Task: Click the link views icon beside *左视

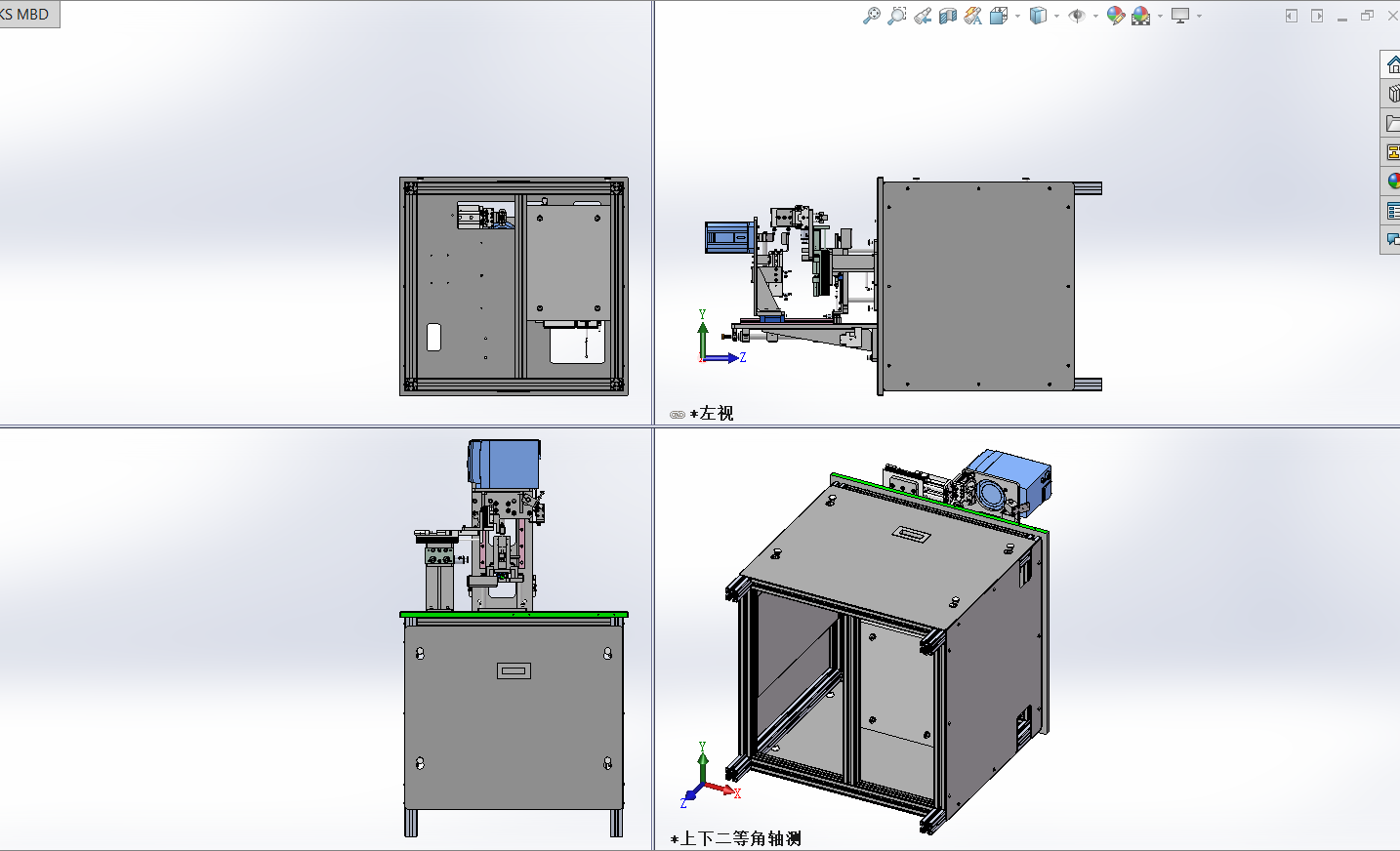Action: (x=677, y=414)
